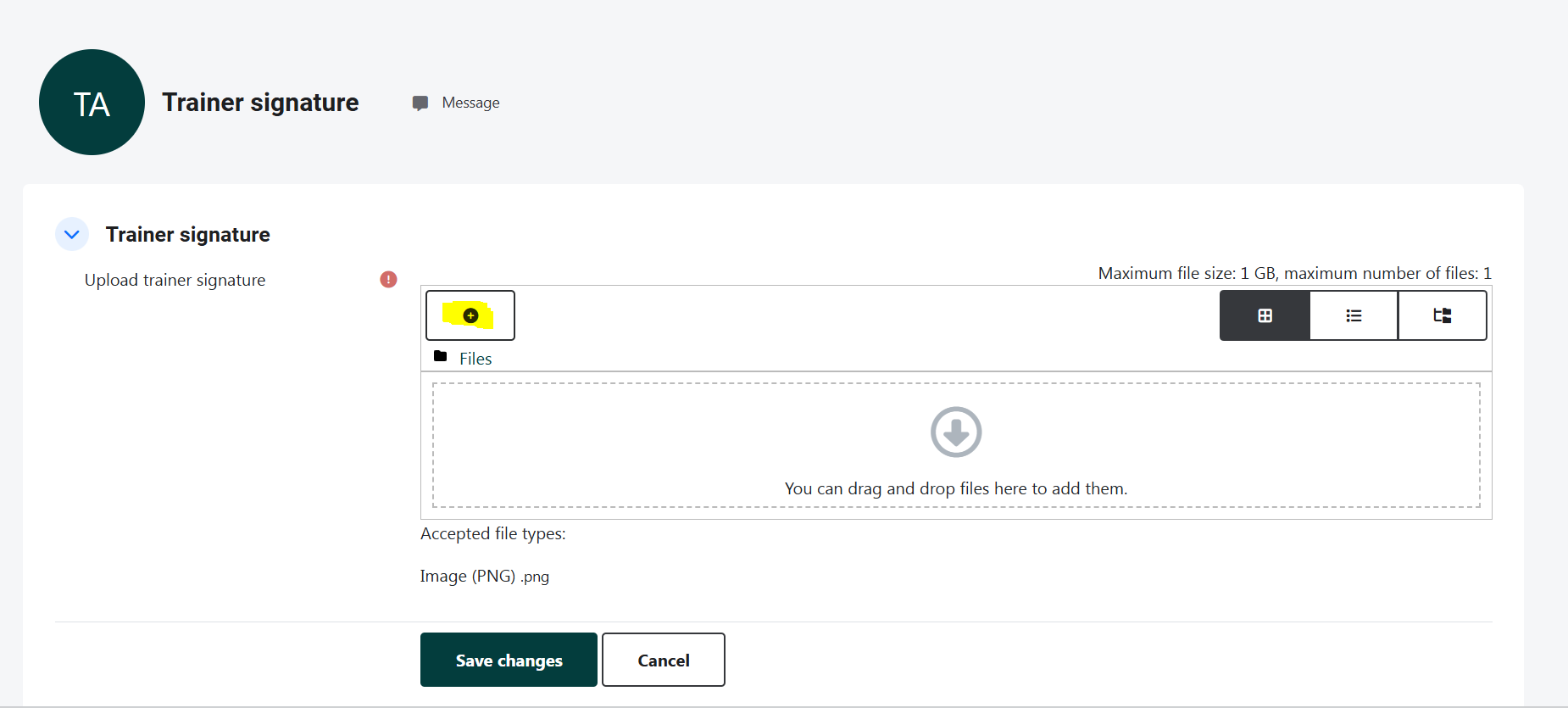
Task: Click the maximum file size notice
Action: click(1293, 273)
